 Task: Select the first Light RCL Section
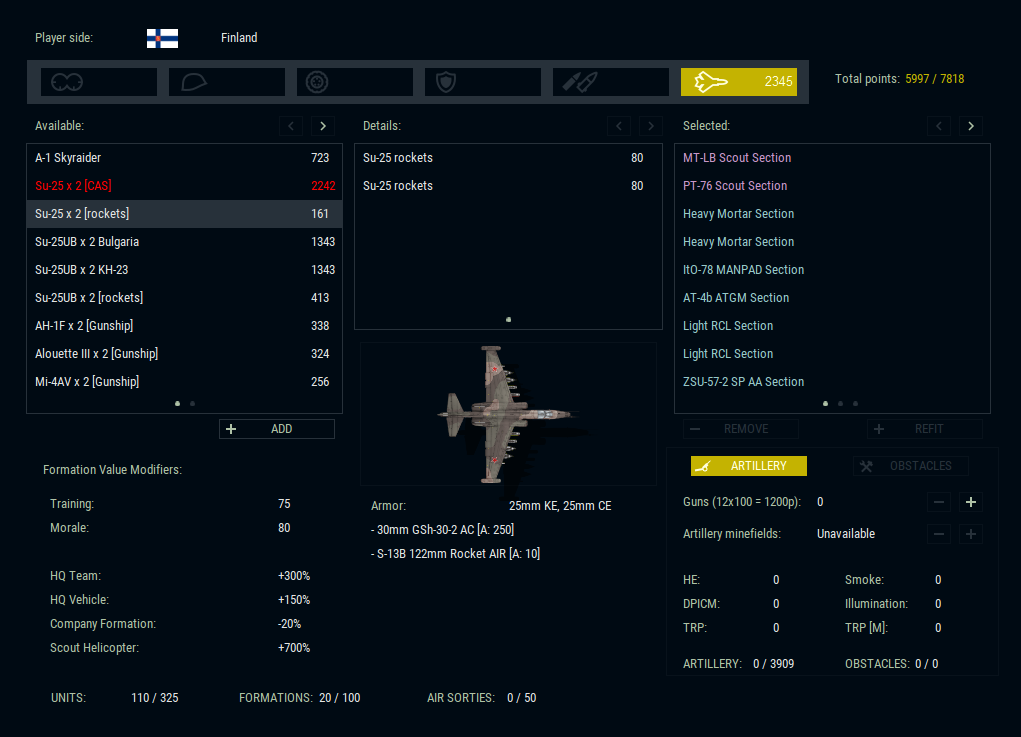[832, 326]
